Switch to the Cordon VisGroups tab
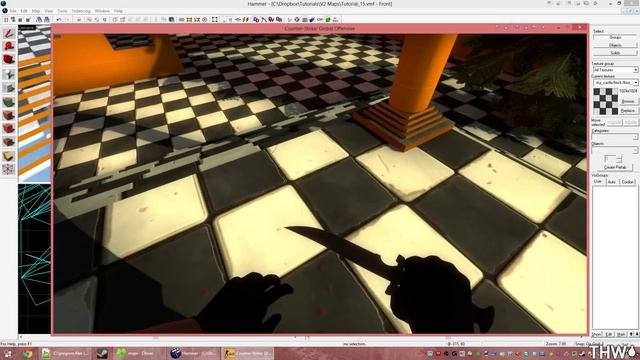 click(628, 181)
